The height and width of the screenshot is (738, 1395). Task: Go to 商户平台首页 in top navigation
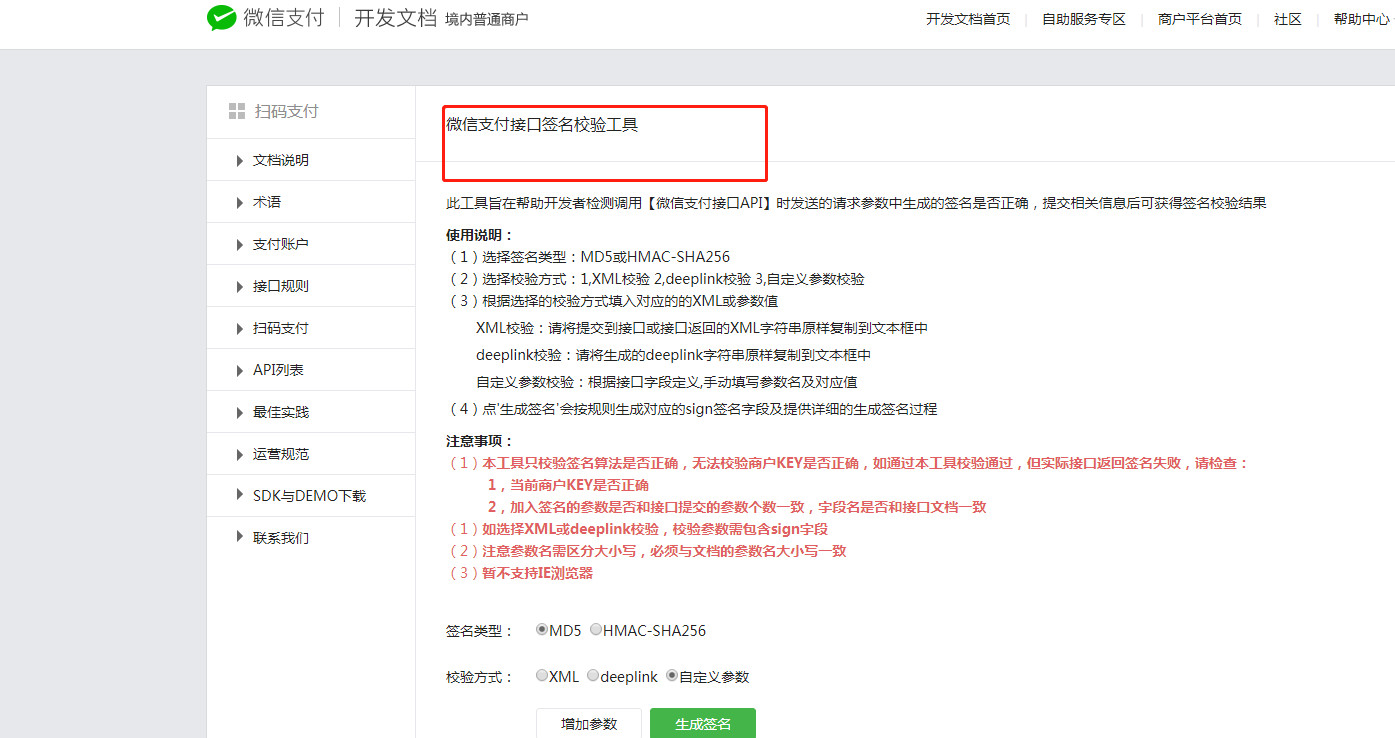[1200, 19]
